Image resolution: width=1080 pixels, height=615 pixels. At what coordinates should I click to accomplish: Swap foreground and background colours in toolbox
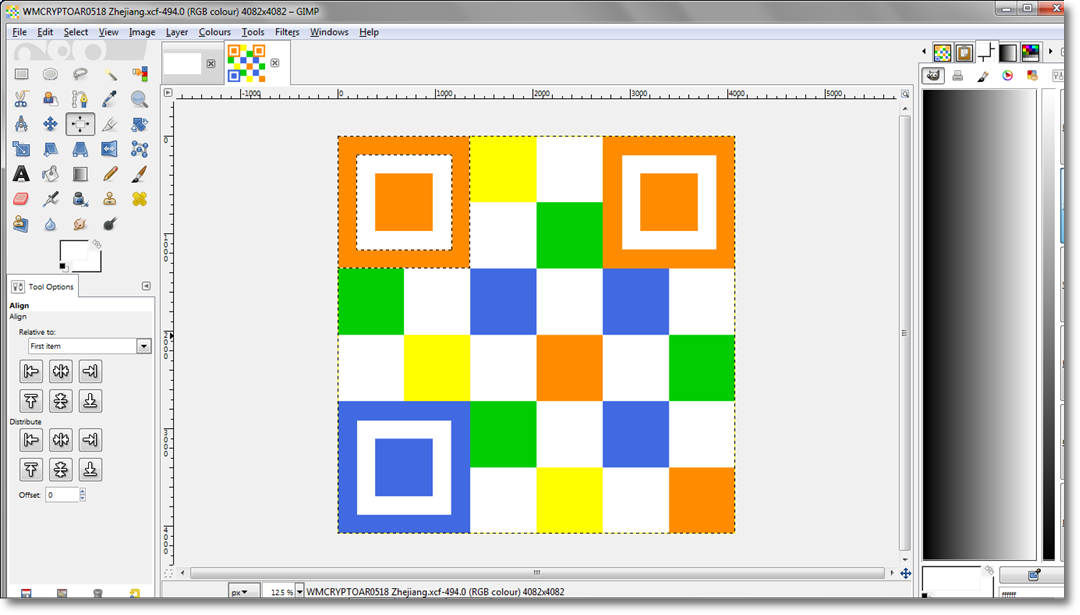pos(97,244)
